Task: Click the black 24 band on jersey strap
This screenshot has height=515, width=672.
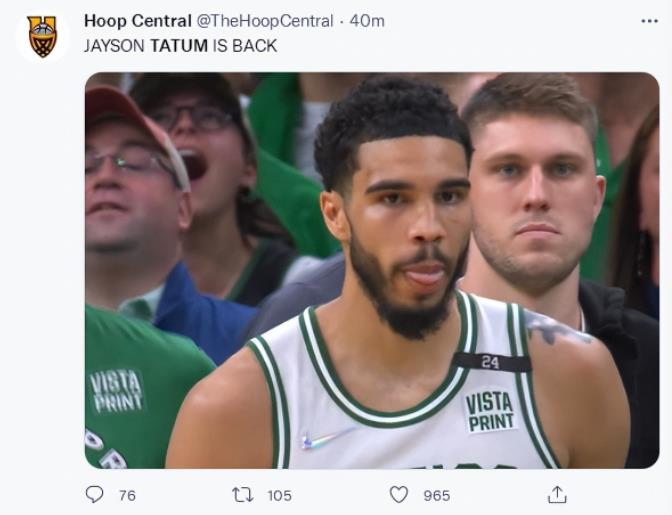Action: click(x=492, y=362)
